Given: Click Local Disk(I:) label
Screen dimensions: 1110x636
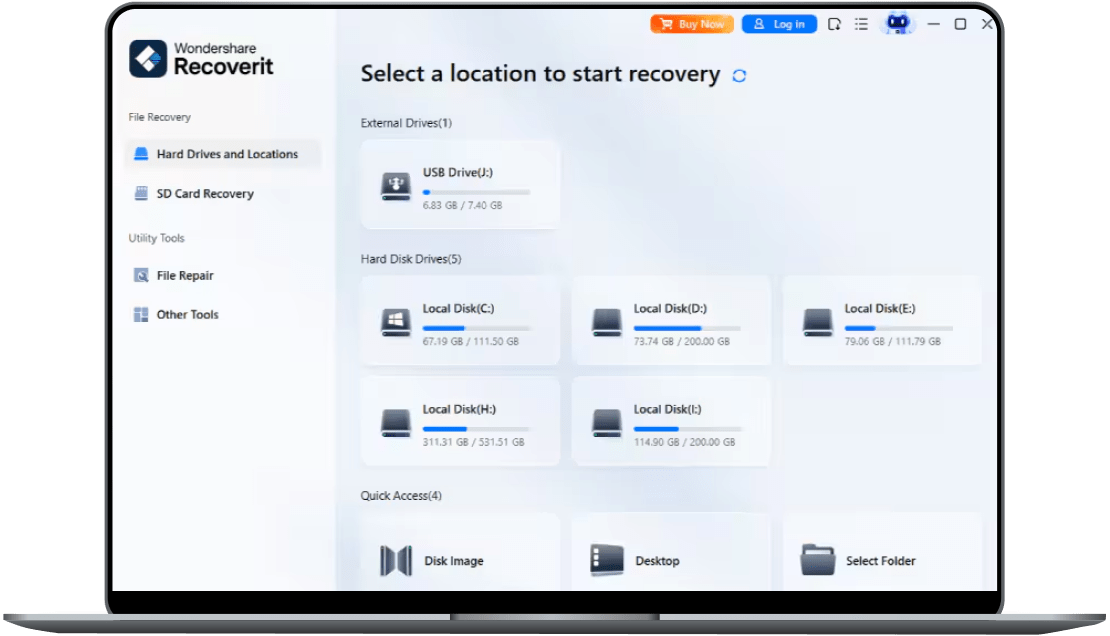Looking at the screenshot, I should point(668,409).
